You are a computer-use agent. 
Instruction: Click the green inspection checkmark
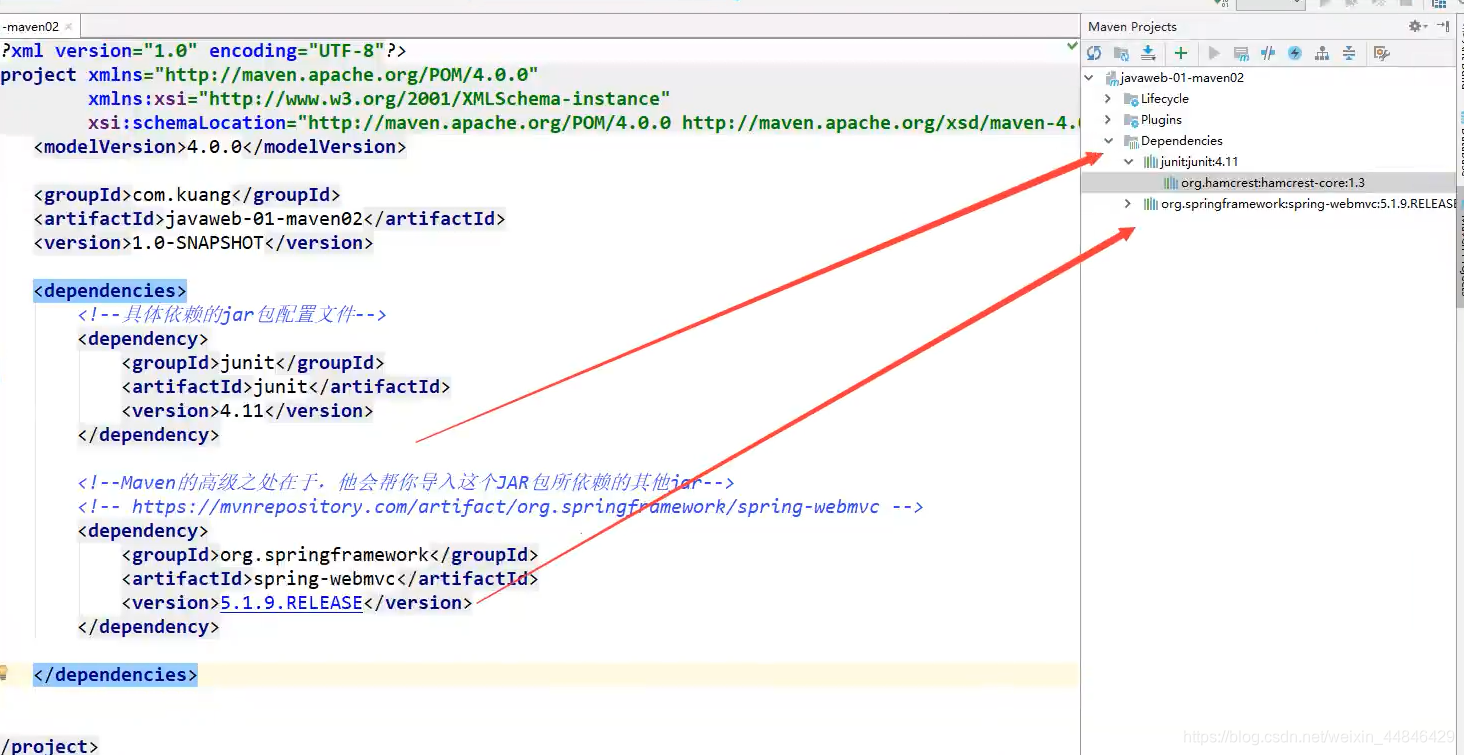coord(1072,46)
